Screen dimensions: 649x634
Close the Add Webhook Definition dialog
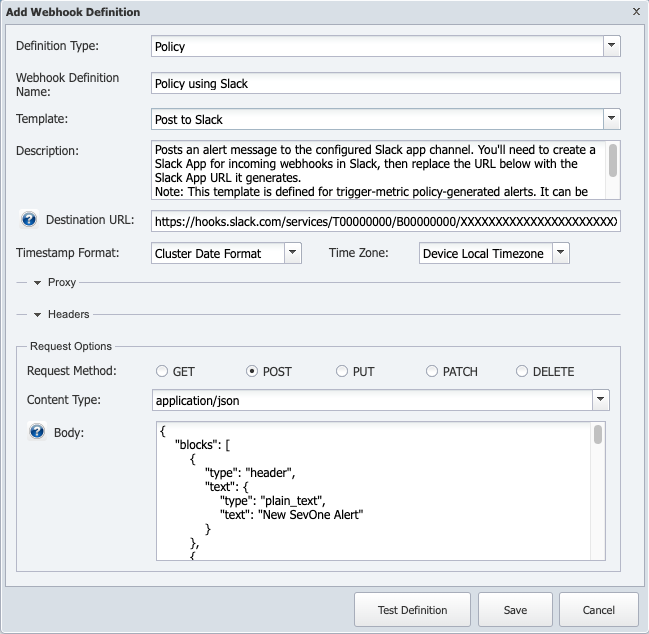pos(637,12)
